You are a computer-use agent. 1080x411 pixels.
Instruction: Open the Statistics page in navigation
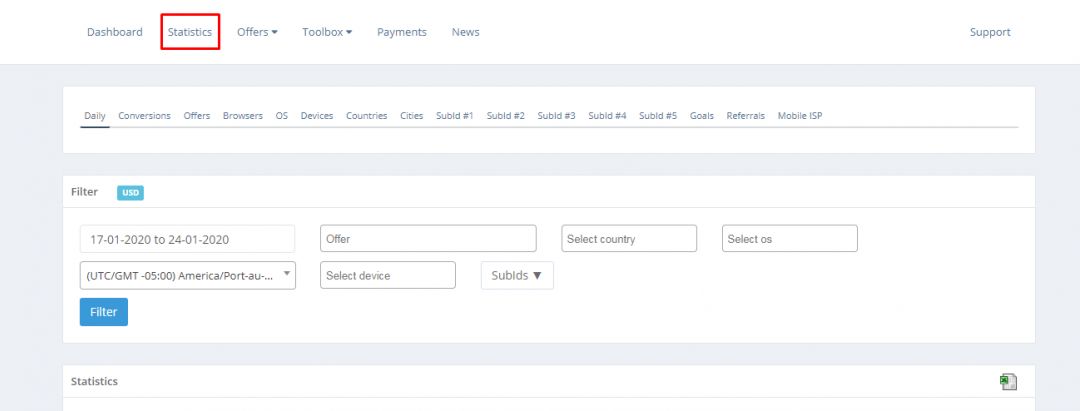coord(190,32)
